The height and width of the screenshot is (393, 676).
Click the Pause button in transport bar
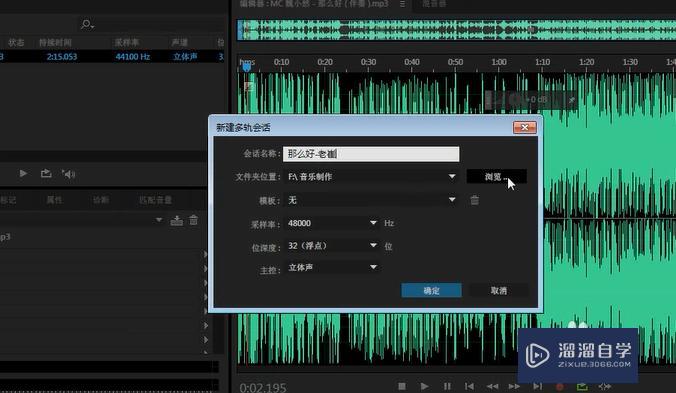coord(447,387)
